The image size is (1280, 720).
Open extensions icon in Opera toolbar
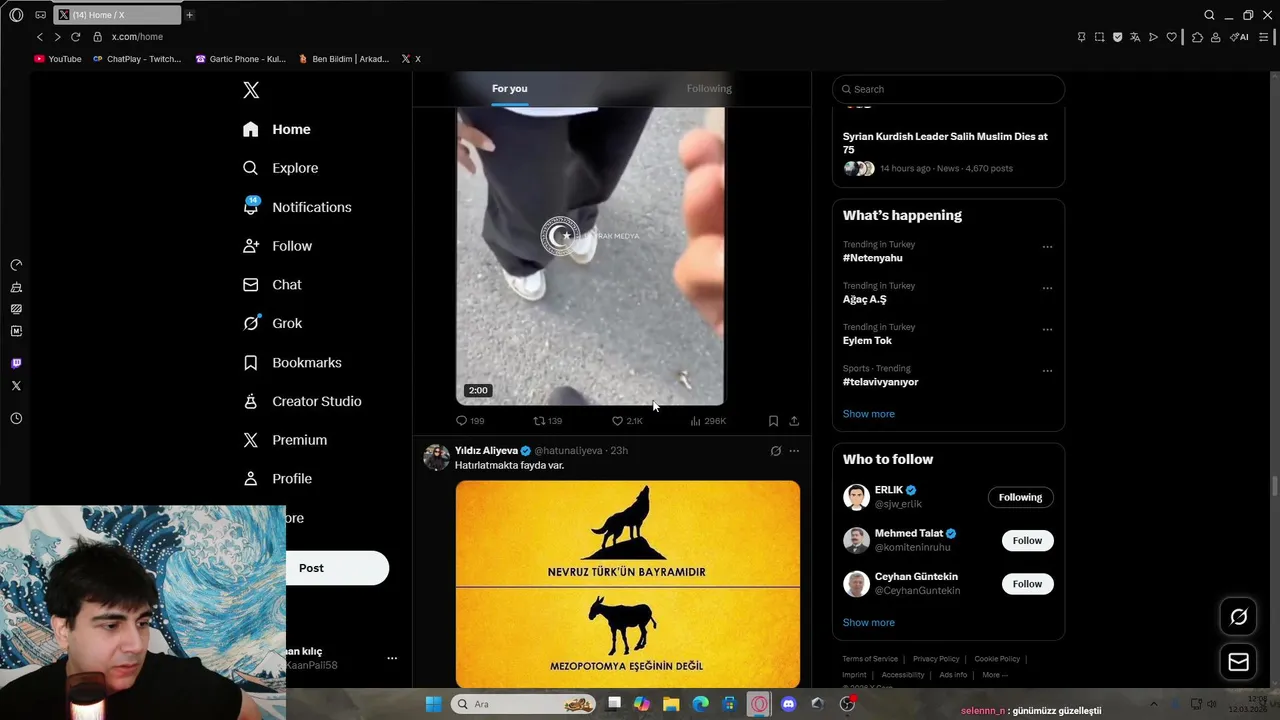pyautogui.click(x=1197, y=37)
